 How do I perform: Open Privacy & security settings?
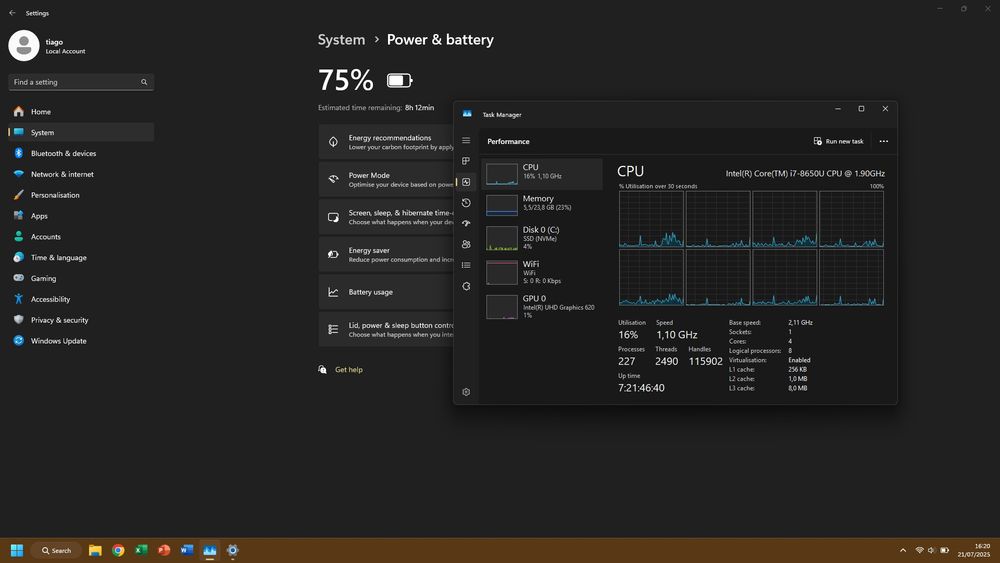coord(81,320)
